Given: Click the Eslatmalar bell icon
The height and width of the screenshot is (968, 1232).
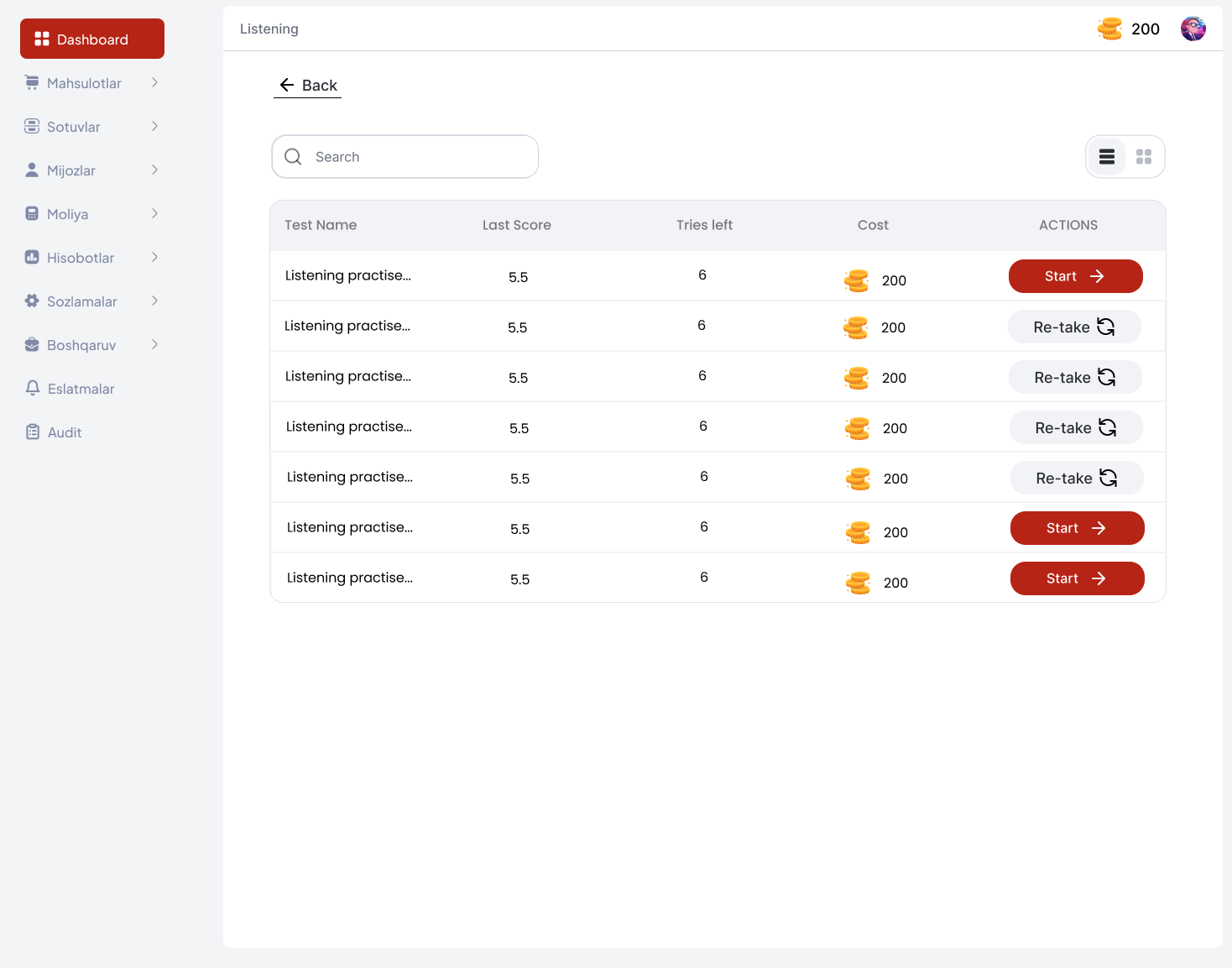Looking at the screenshot, I should coord(33,388).
